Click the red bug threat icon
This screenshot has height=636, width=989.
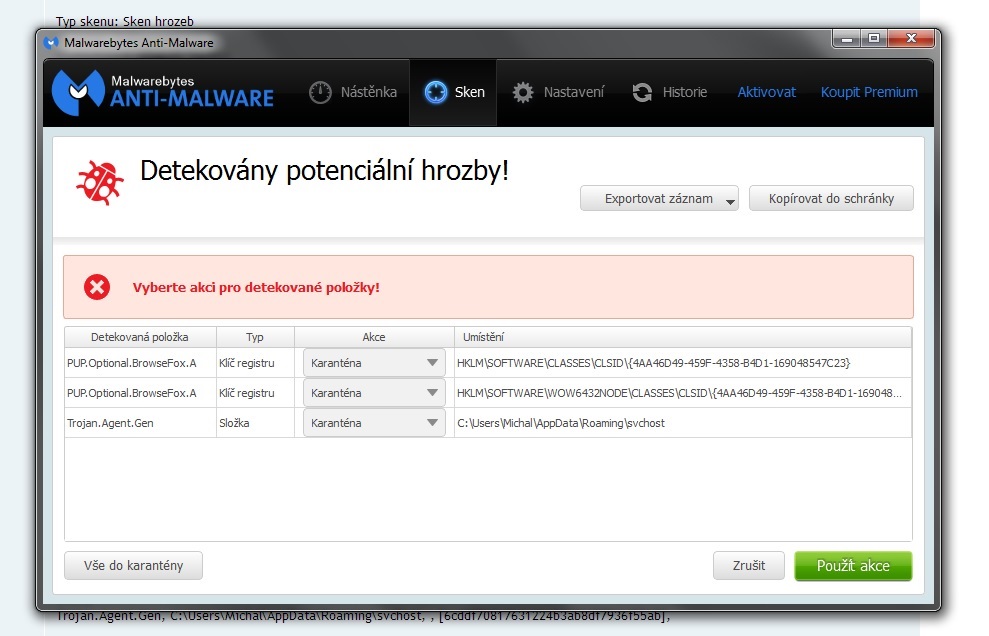pos(100,183)
